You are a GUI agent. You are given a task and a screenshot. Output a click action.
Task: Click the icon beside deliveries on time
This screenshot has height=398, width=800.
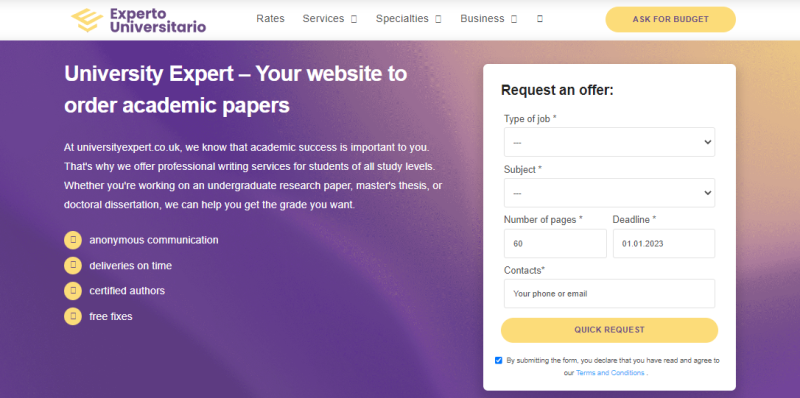click(73, 265)
